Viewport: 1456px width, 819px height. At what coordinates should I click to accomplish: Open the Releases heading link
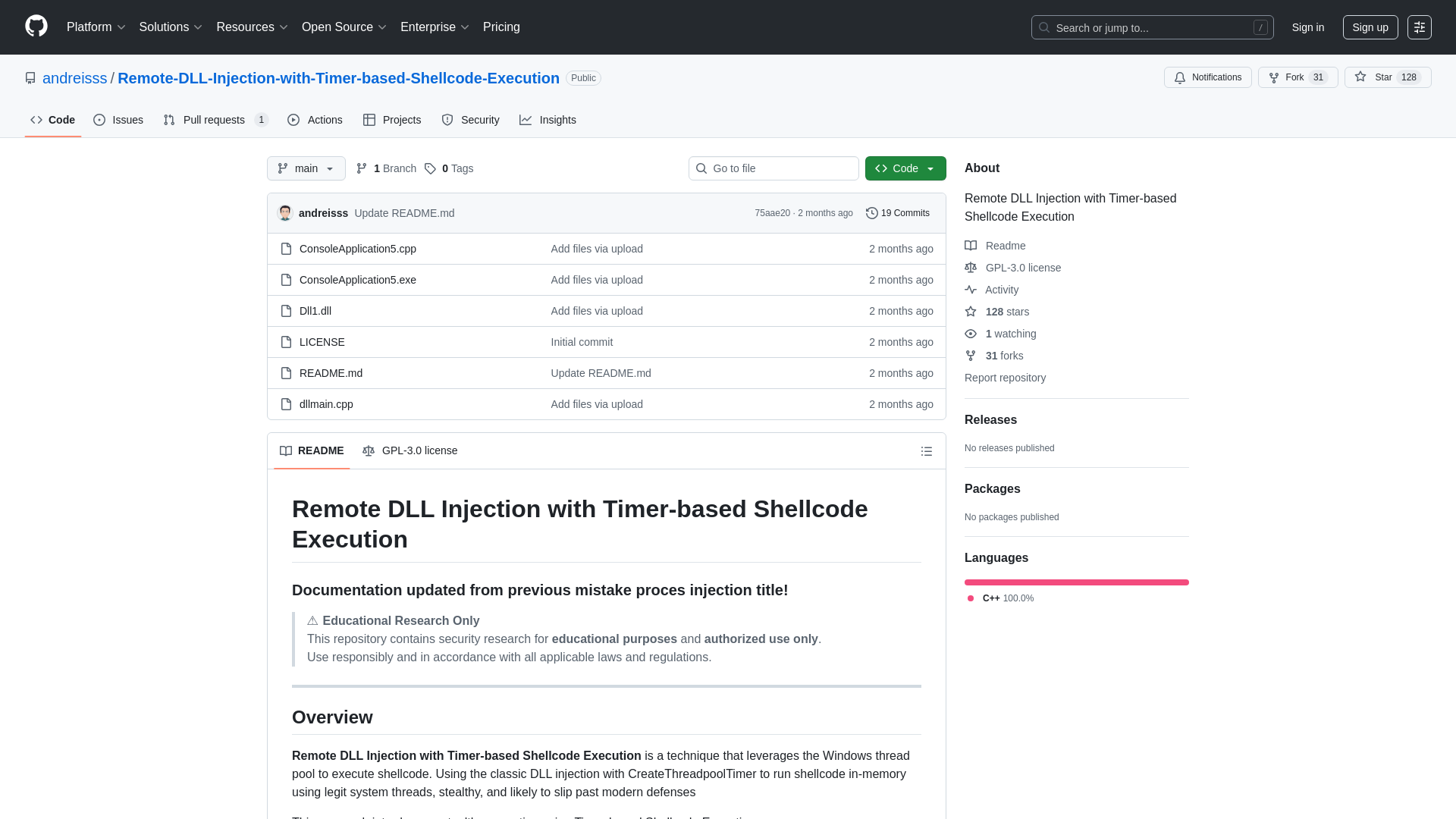pos(990,420)
